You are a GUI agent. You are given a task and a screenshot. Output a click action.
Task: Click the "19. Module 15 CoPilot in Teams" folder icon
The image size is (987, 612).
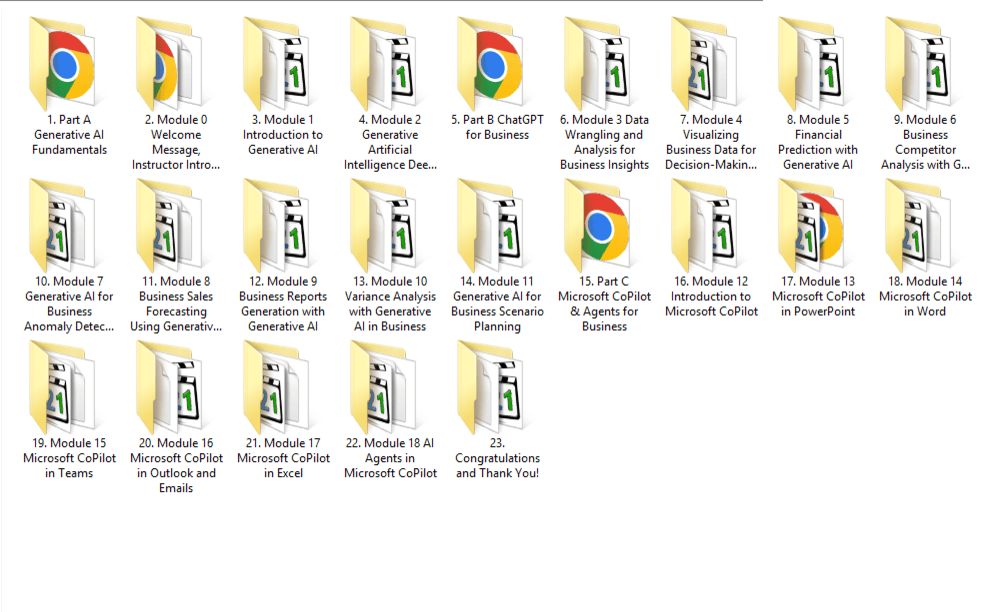point(63,387)
